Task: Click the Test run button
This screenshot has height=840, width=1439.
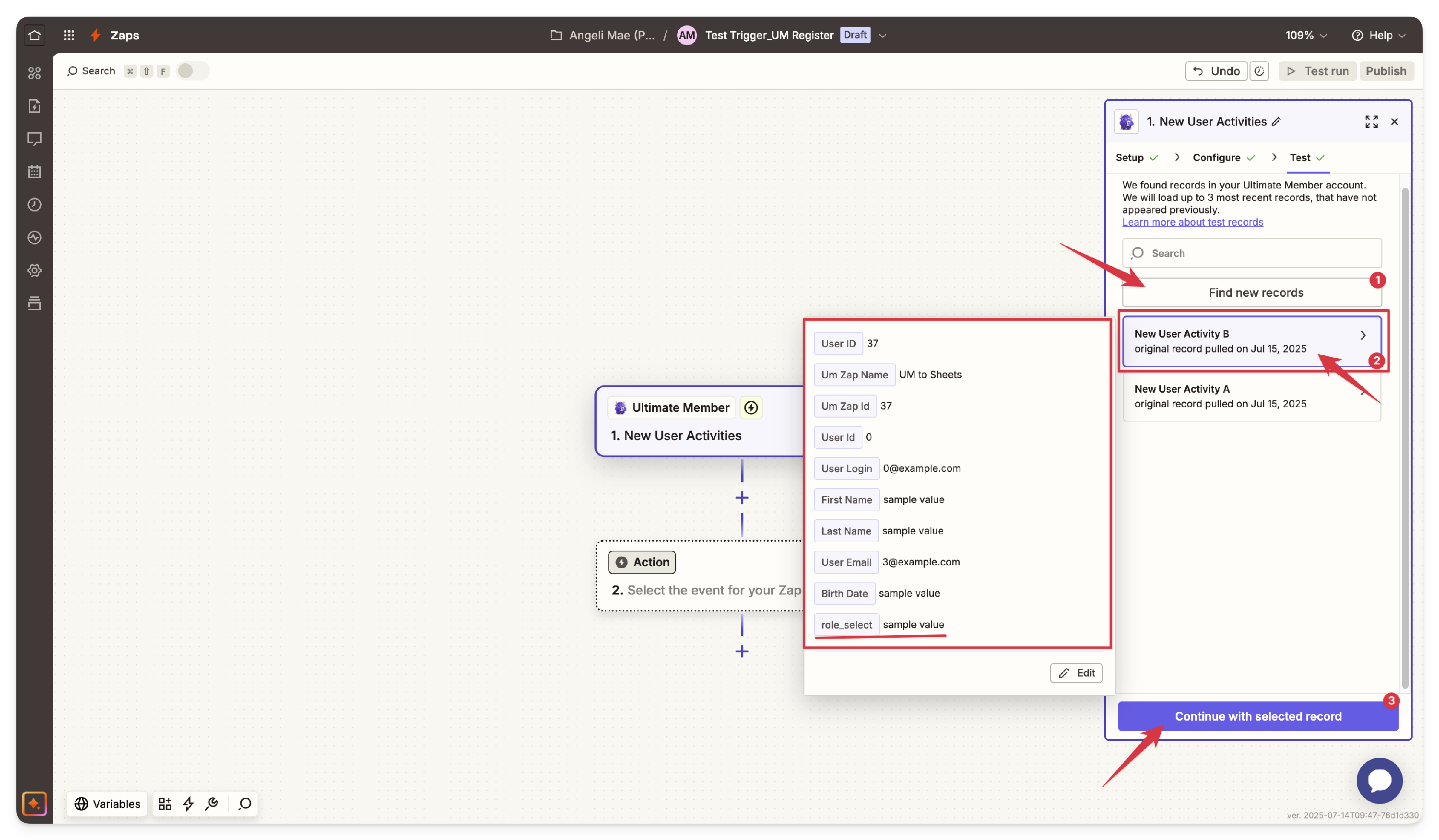Action: tap(1317, 71)
